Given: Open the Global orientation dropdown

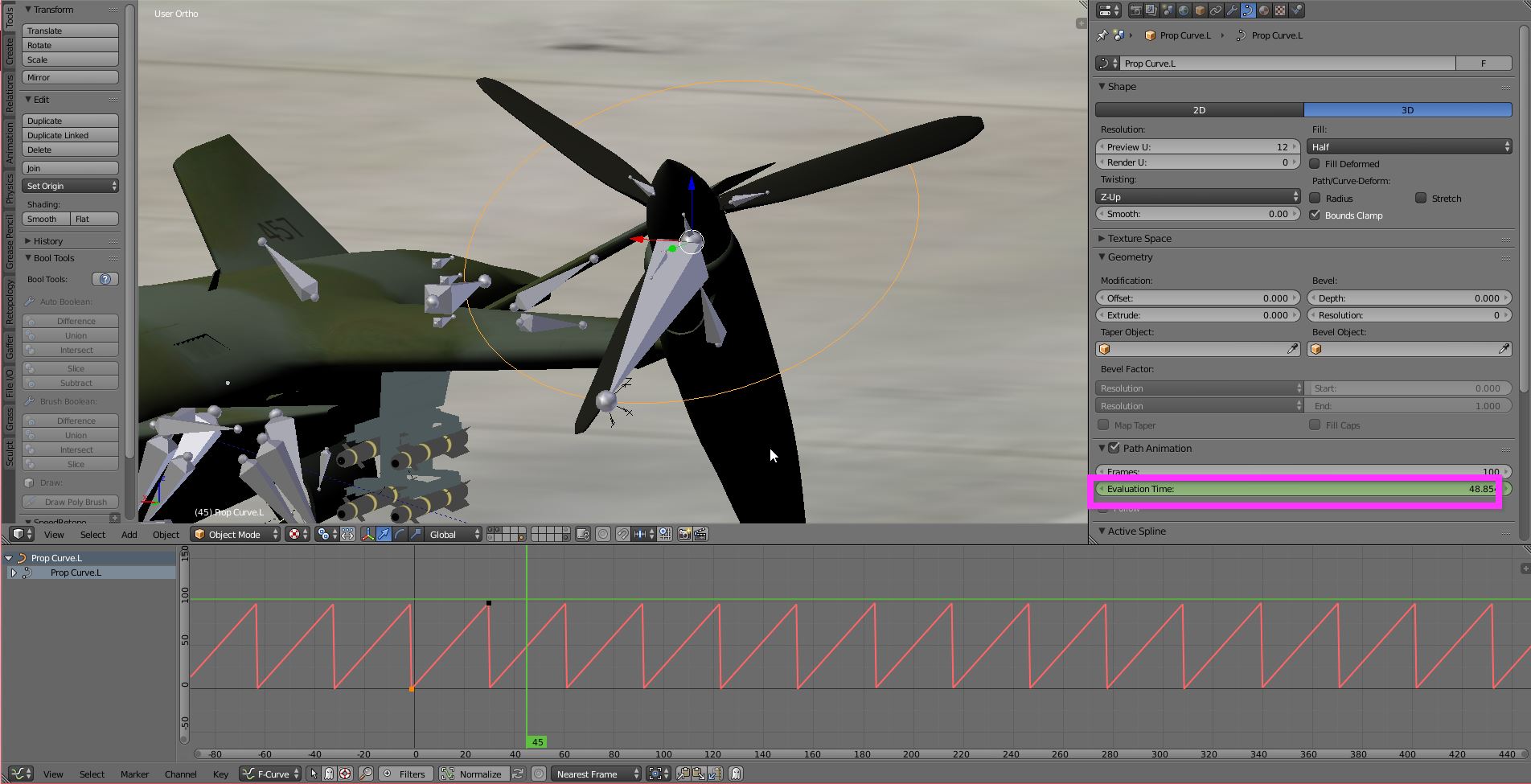Looking at the screenshot, I should [454, 534].
